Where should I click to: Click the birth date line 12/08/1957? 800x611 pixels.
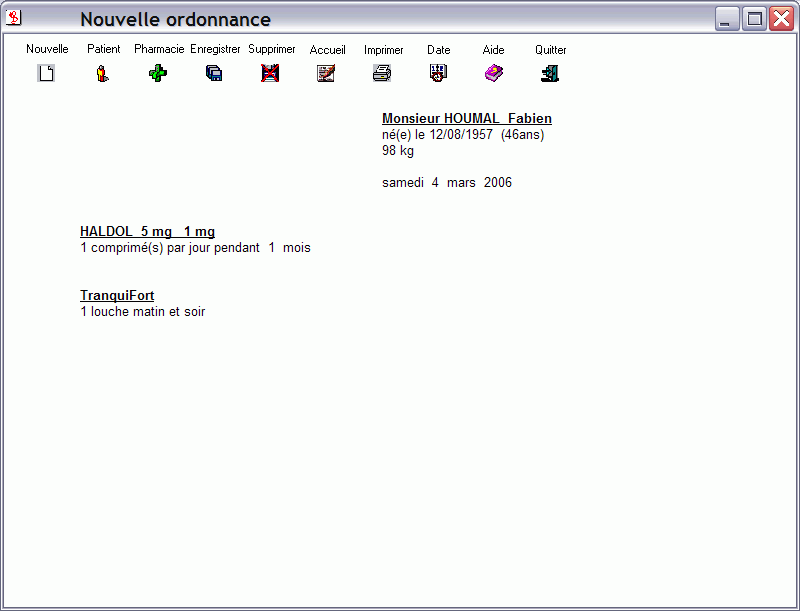pyautogui.click(x=463, y=135)
